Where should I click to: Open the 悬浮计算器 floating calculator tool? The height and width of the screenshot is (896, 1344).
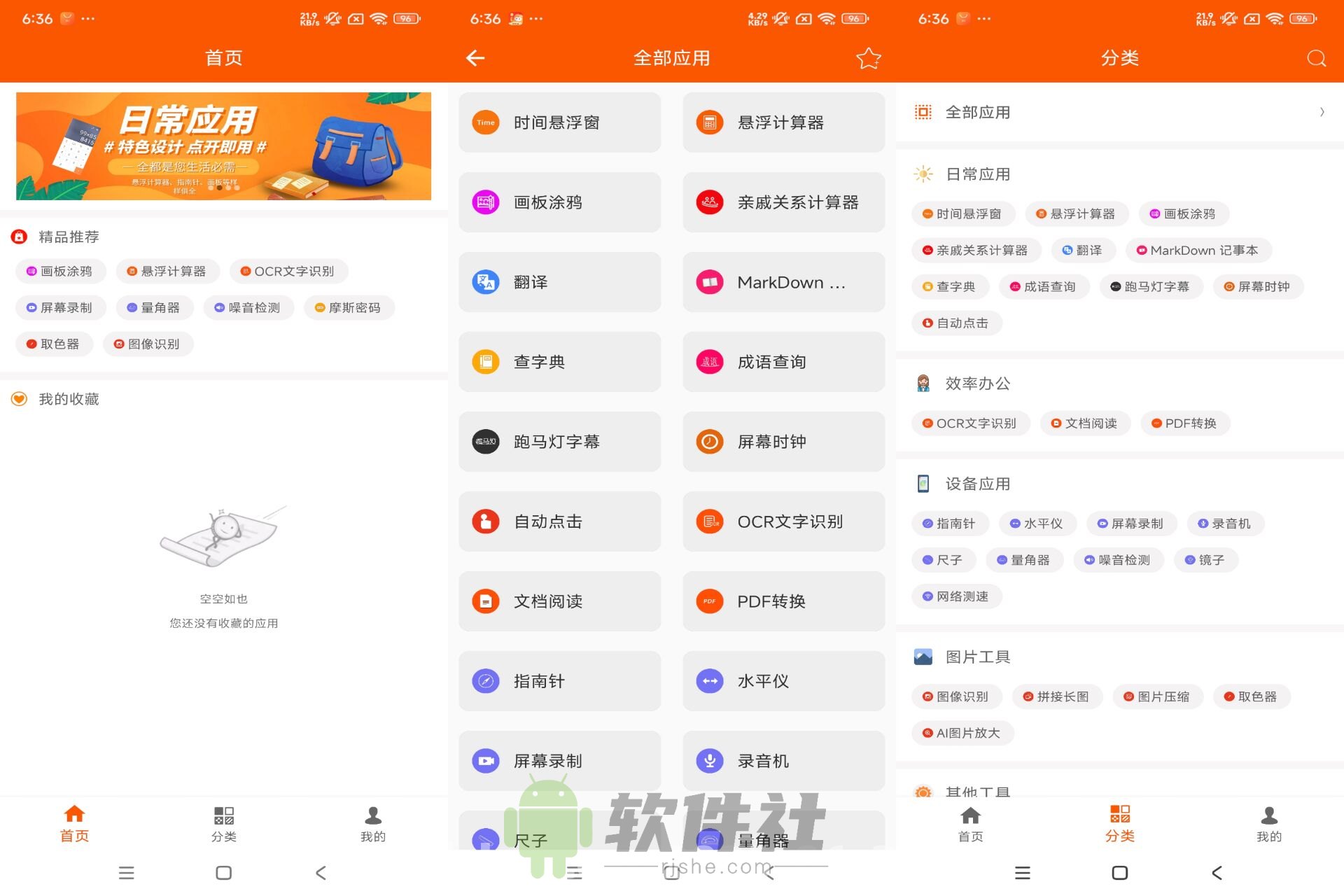(783, 122)
